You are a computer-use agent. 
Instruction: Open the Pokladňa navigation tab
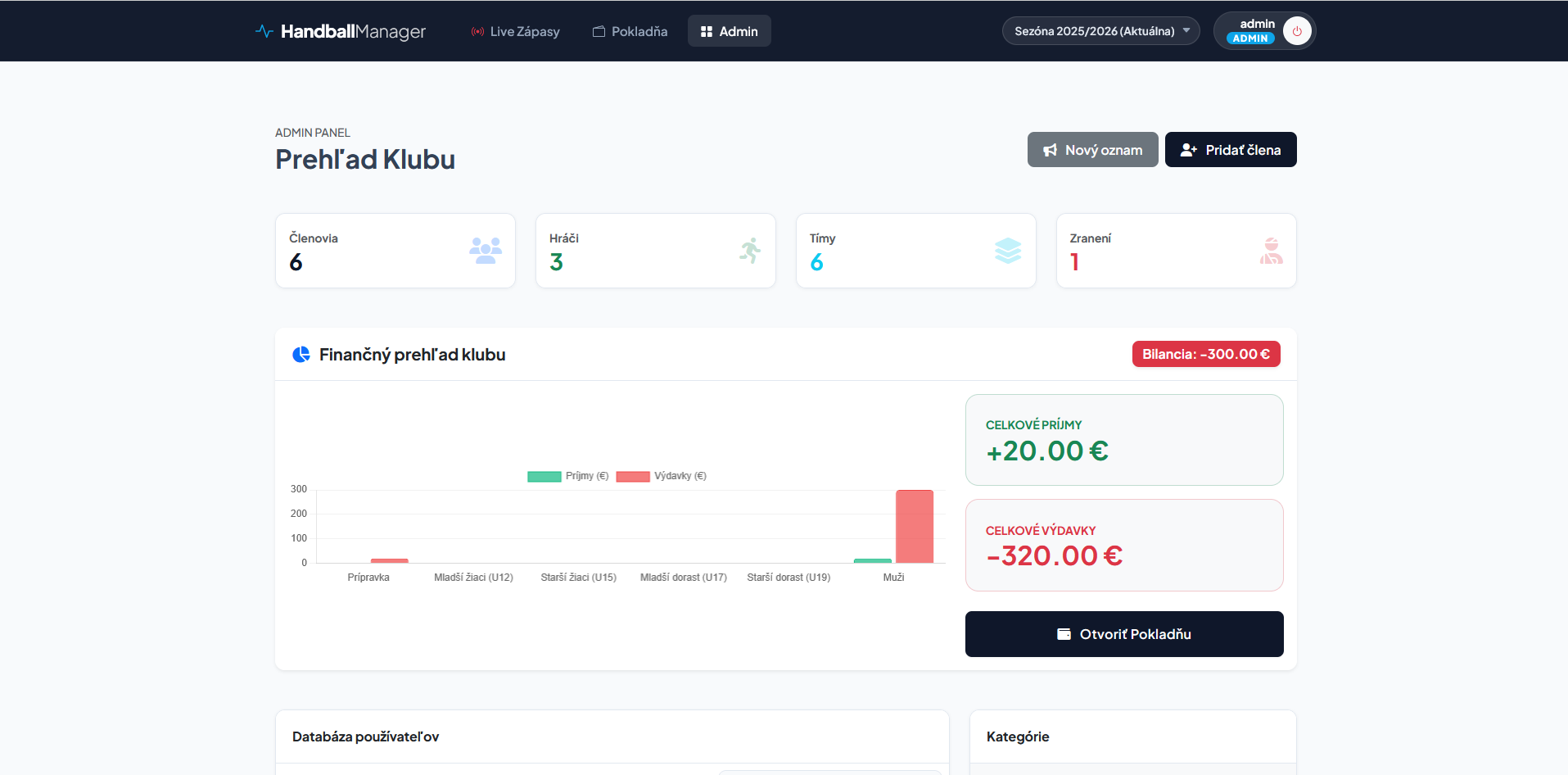(630, 31)
